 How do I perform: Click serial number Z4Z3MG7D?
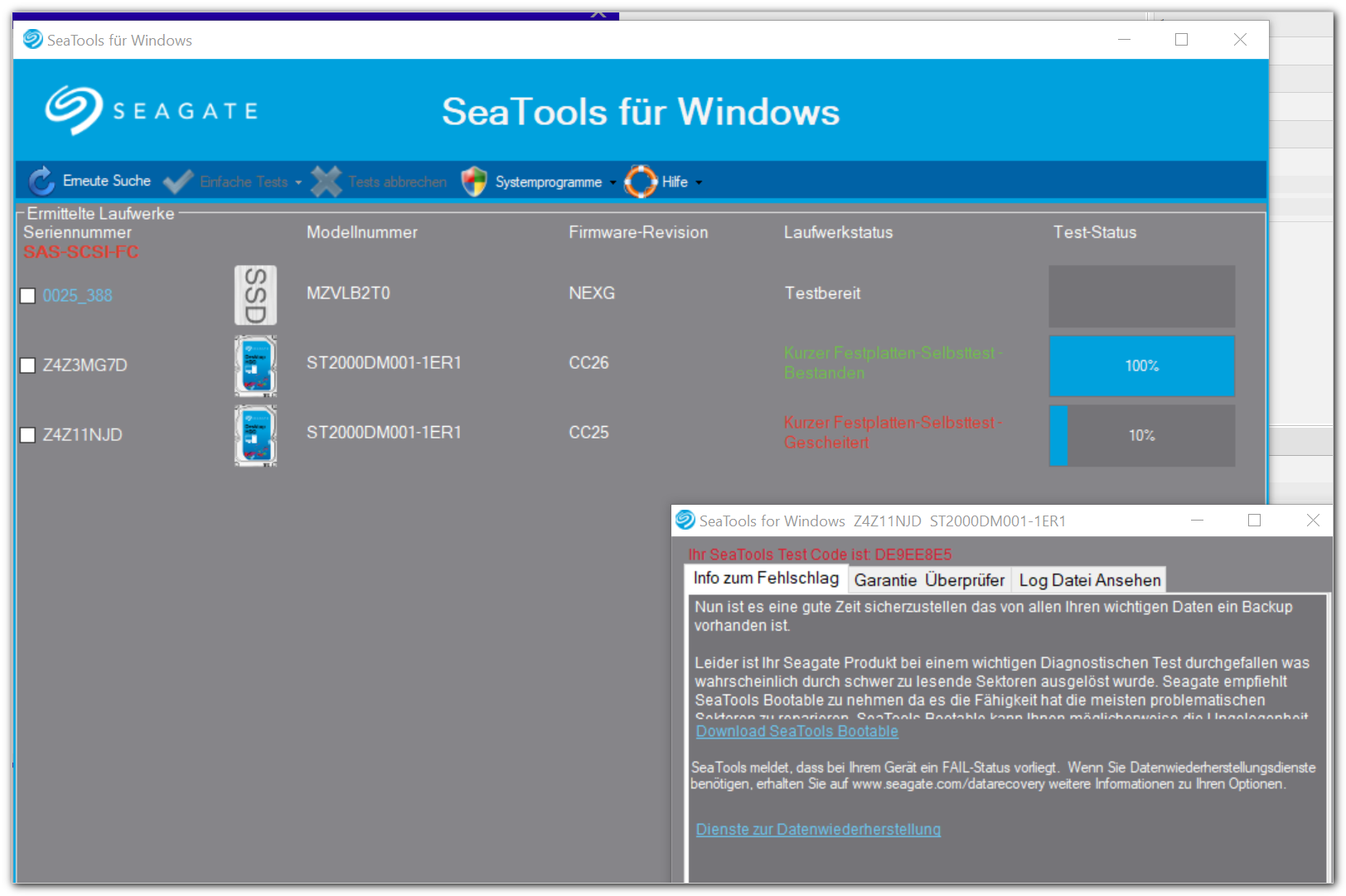click(x=85, y=366)
